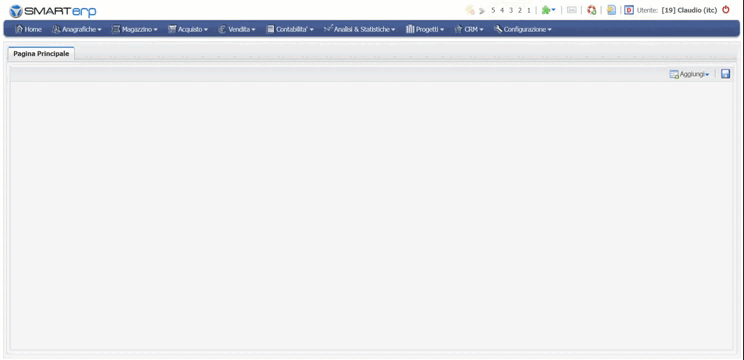Screen dimensions: 744x360
Task: Go to Home in the navigation bar
Action: (x=28, y=29)
